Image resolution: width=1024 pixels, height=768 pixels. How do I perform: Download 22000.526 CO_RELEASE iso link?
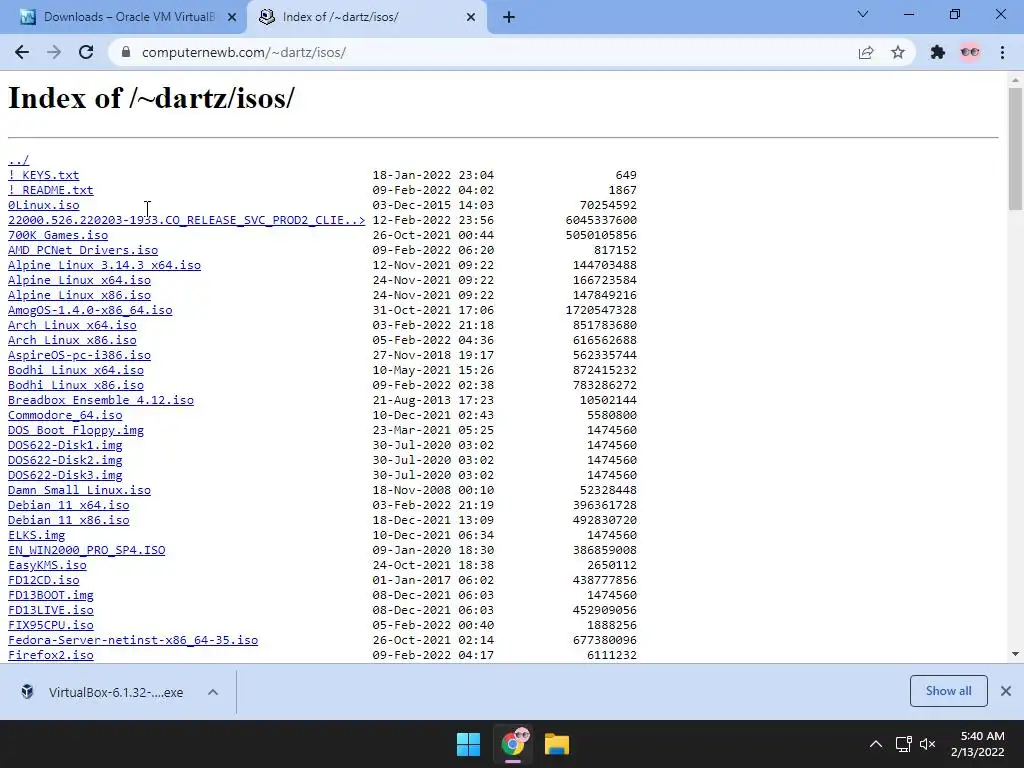pos(186,220)
